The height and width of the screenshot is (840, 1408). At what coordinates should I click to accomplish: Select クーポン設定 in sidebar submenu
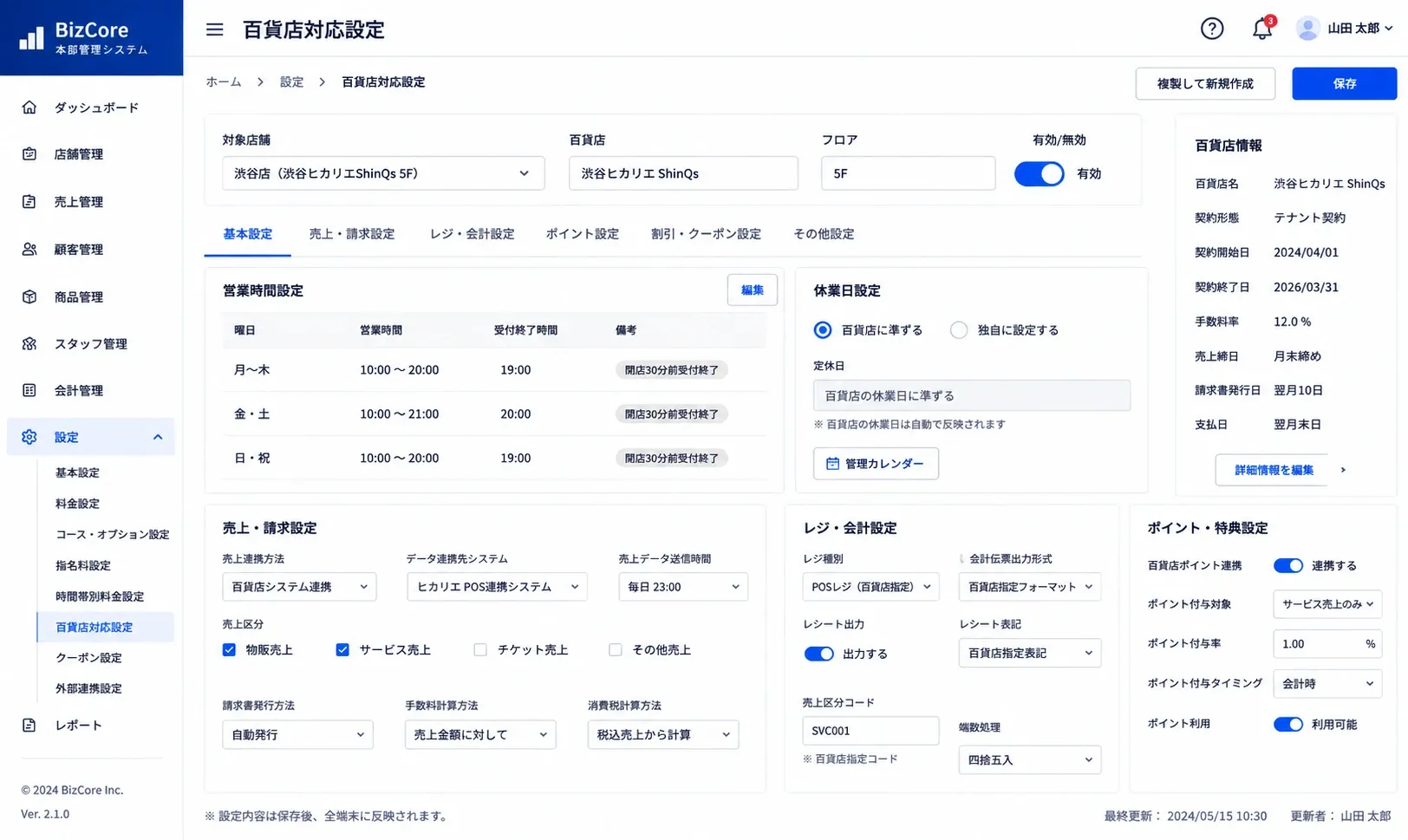[89, 658]
